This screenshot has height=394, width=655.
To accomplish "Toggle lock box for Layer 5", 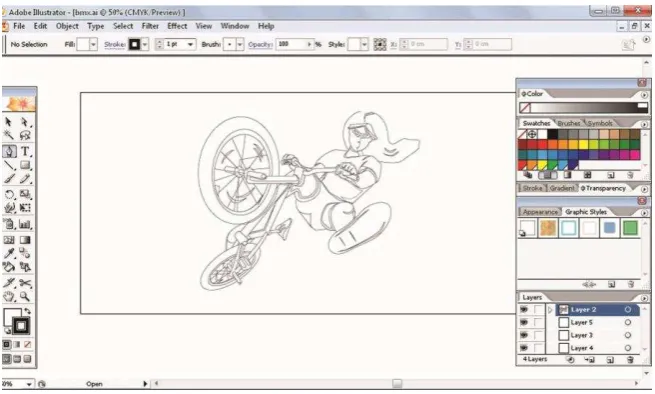I will point(539,323).
